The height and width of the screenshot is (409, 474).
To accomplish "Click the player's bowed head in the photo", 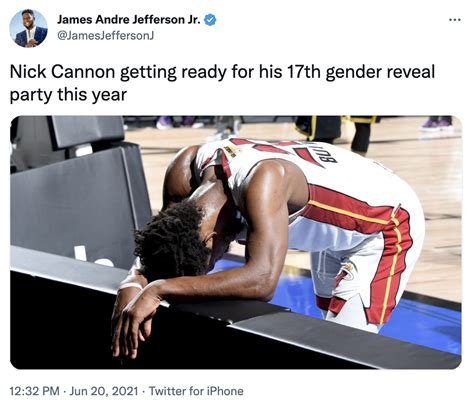I will pyautogui.click(x=177, y=238).
